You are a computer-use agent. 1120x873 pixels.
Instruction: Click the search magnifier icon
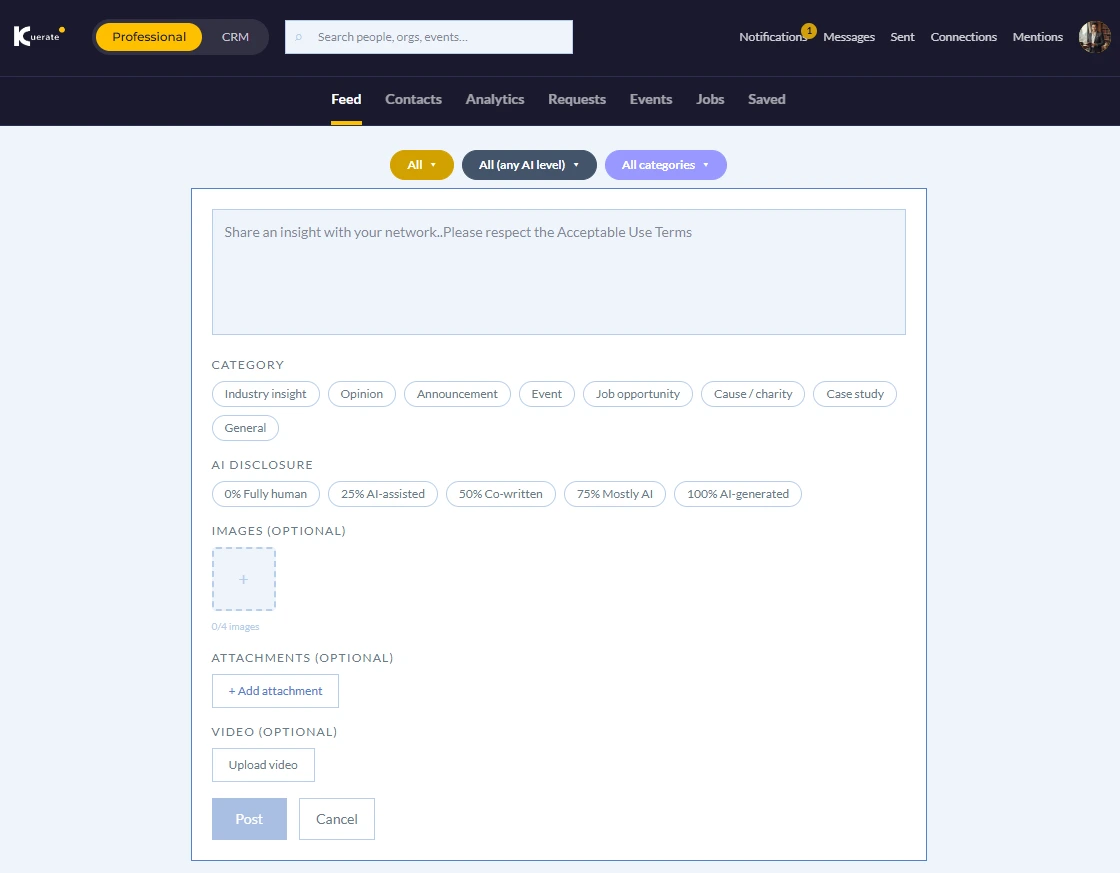point(299,37)
